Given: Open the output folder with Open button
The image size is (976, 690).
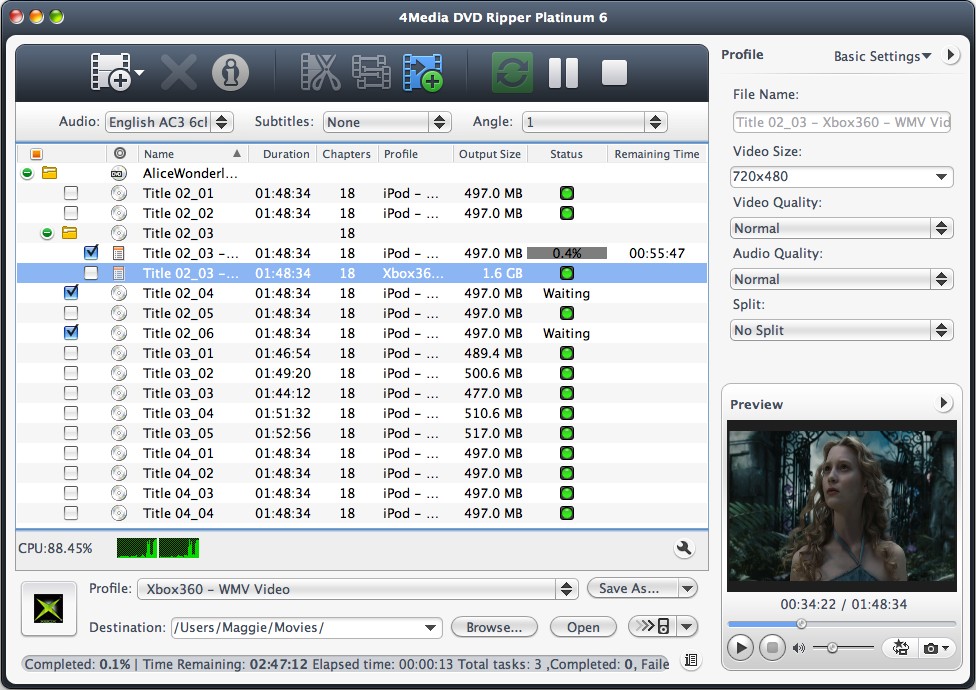Looking at the screenshot, I should pos(583,627).
